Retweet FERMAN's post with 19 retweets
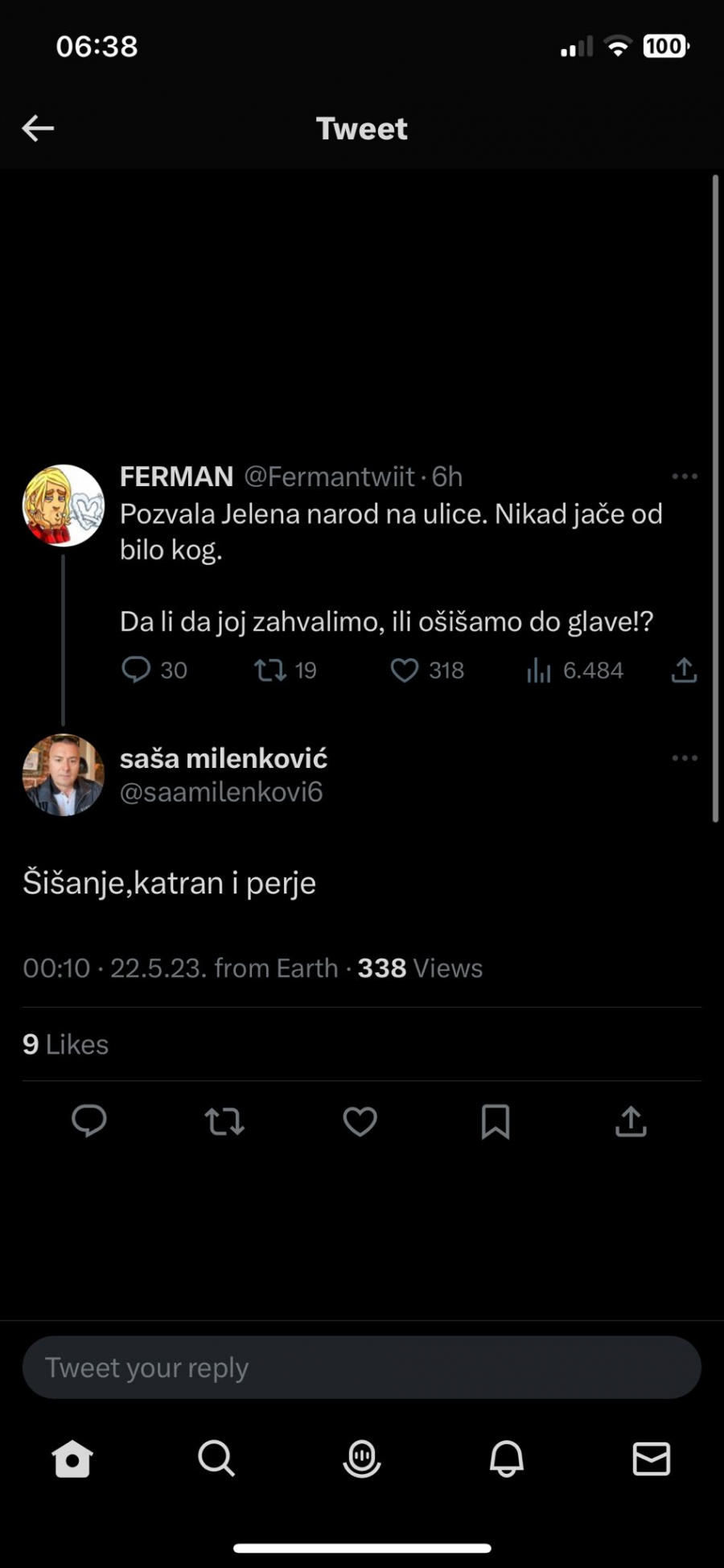Viewport: 724px width, 1568px height. click(x=270, y=670)
